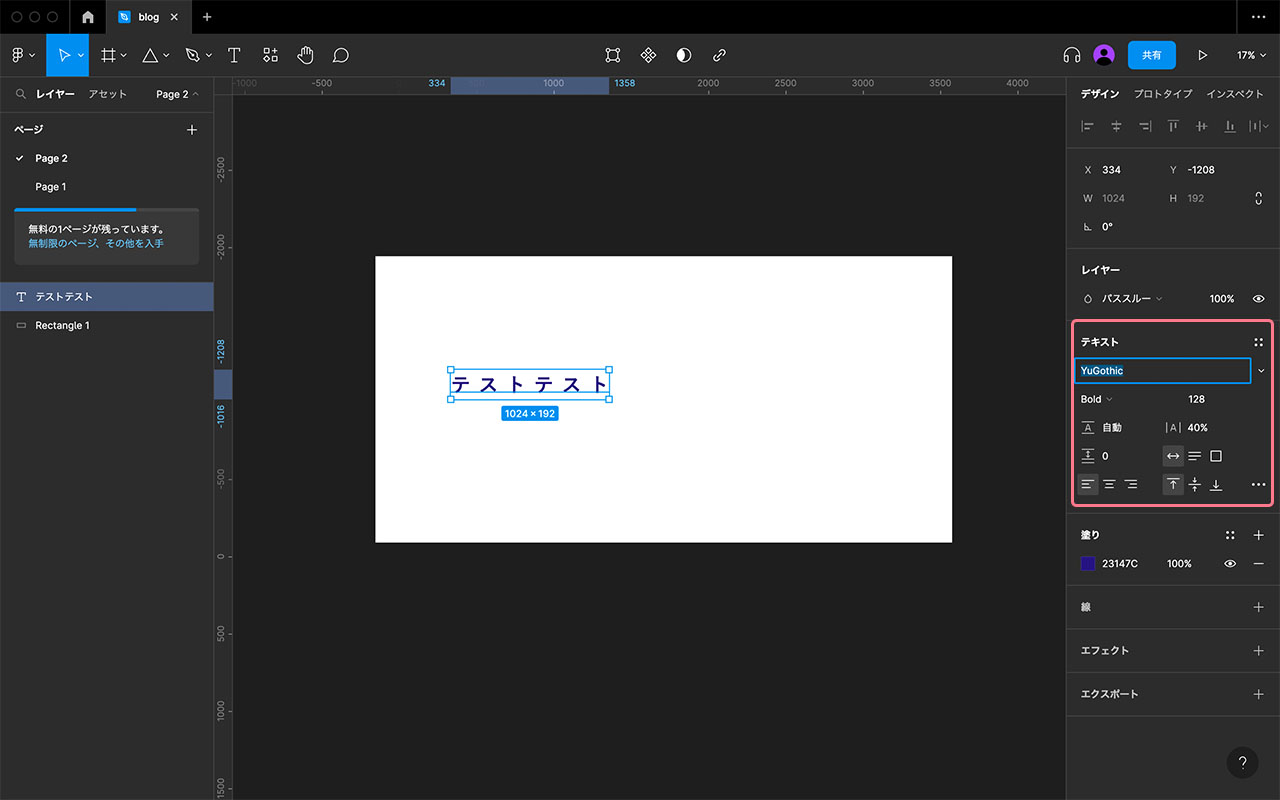1280x800 pixels.
Task: Open the zoom level 17% dropdown
Action: click(1251, 55)
